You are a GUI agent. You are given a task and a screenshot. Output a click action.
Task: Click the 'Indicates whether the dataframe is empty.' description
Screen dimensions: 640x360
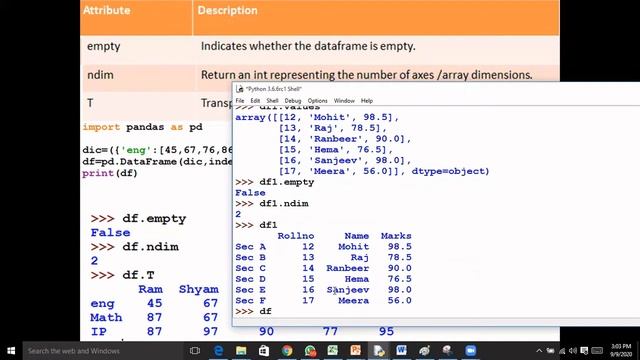click(x=308, y=47)
